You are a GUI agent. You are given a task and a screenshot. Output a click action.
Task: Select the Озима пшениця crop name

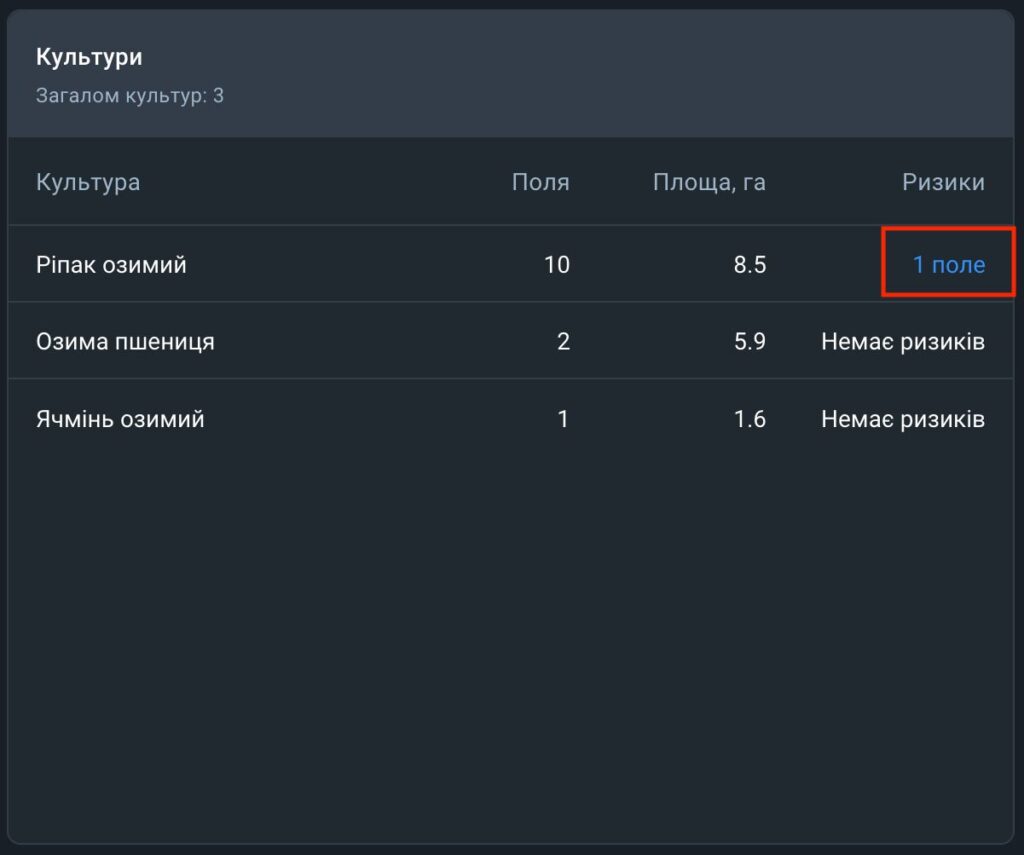pyautogui.click(x=125, y=342)
